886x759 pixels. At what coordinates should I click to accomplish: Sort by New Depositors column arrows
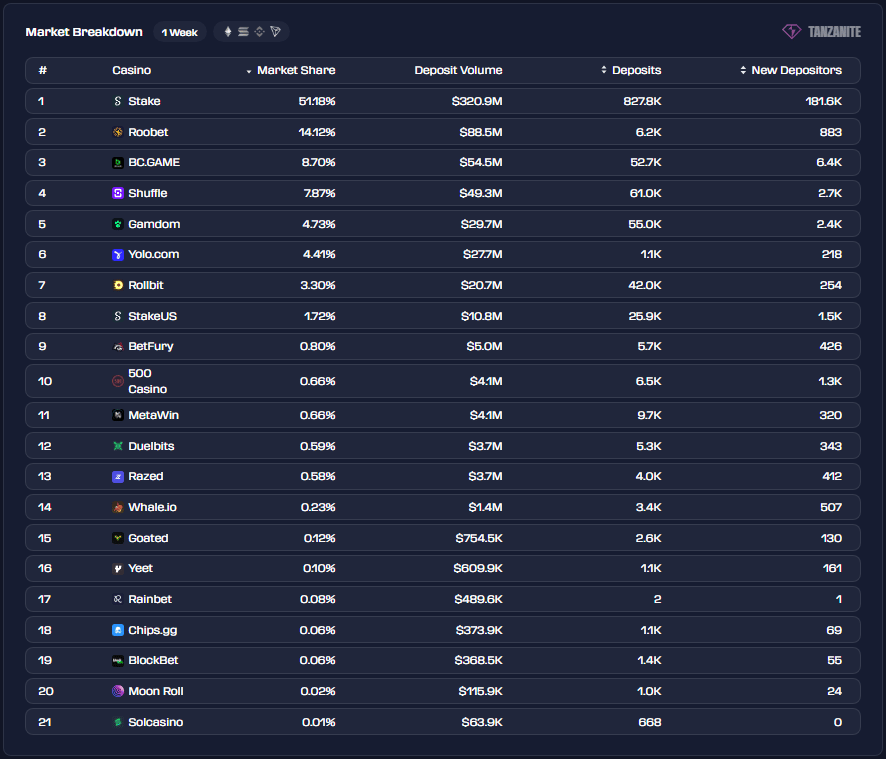pyautogui.click(x=743, y=70)
